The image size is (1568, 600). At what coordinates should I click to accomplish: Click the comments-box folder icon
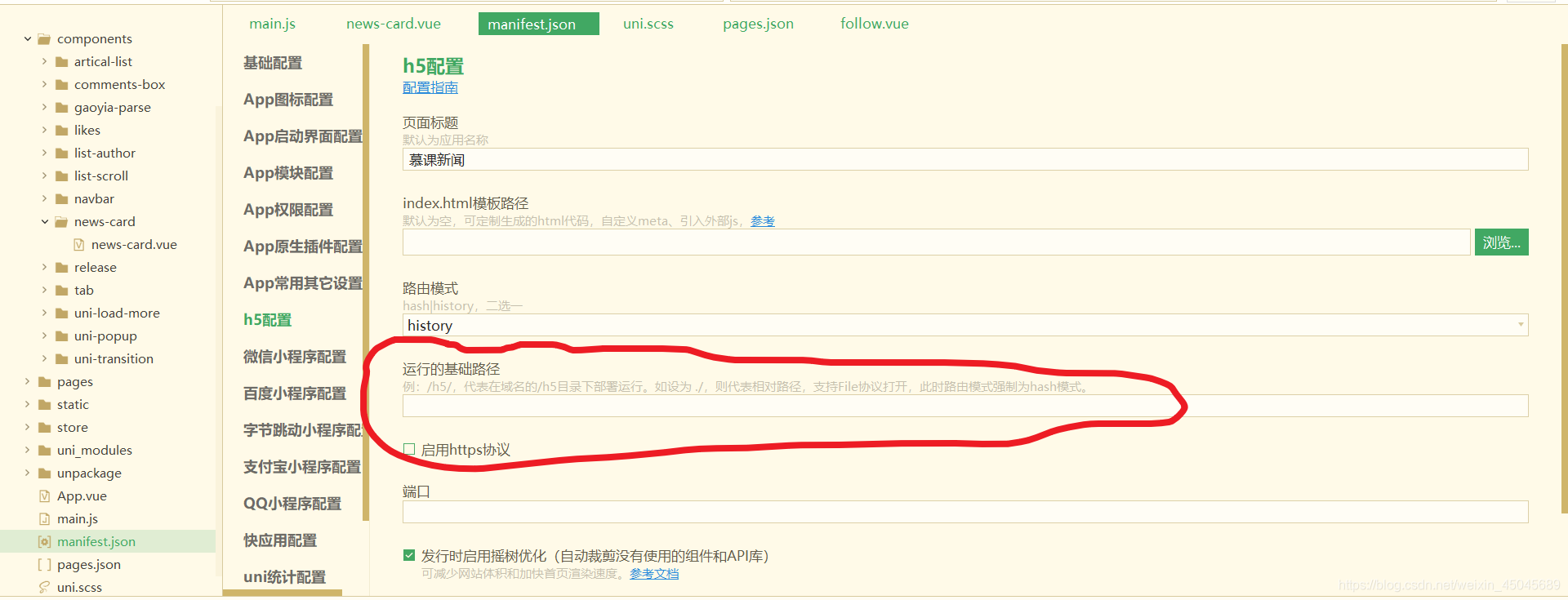point(61,85)
